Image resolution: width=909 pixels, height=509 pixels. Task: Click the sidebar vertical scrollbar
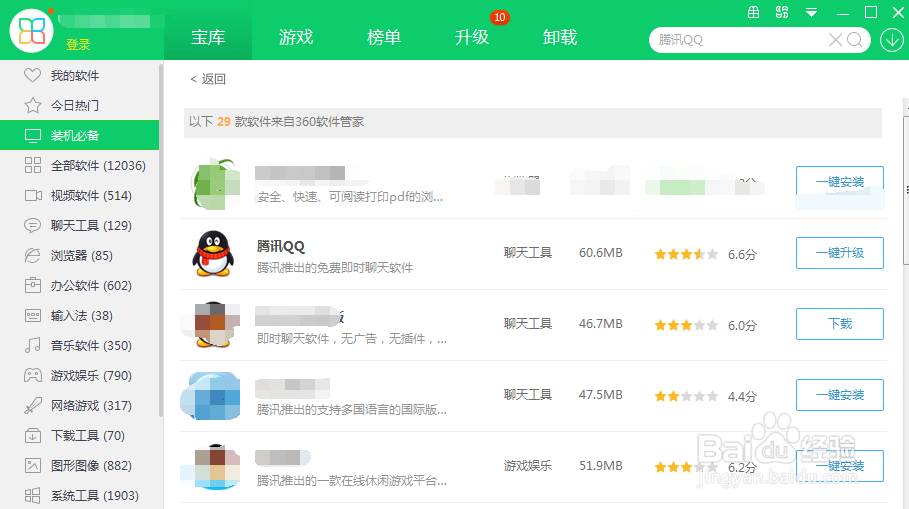(x=161, y=239)
